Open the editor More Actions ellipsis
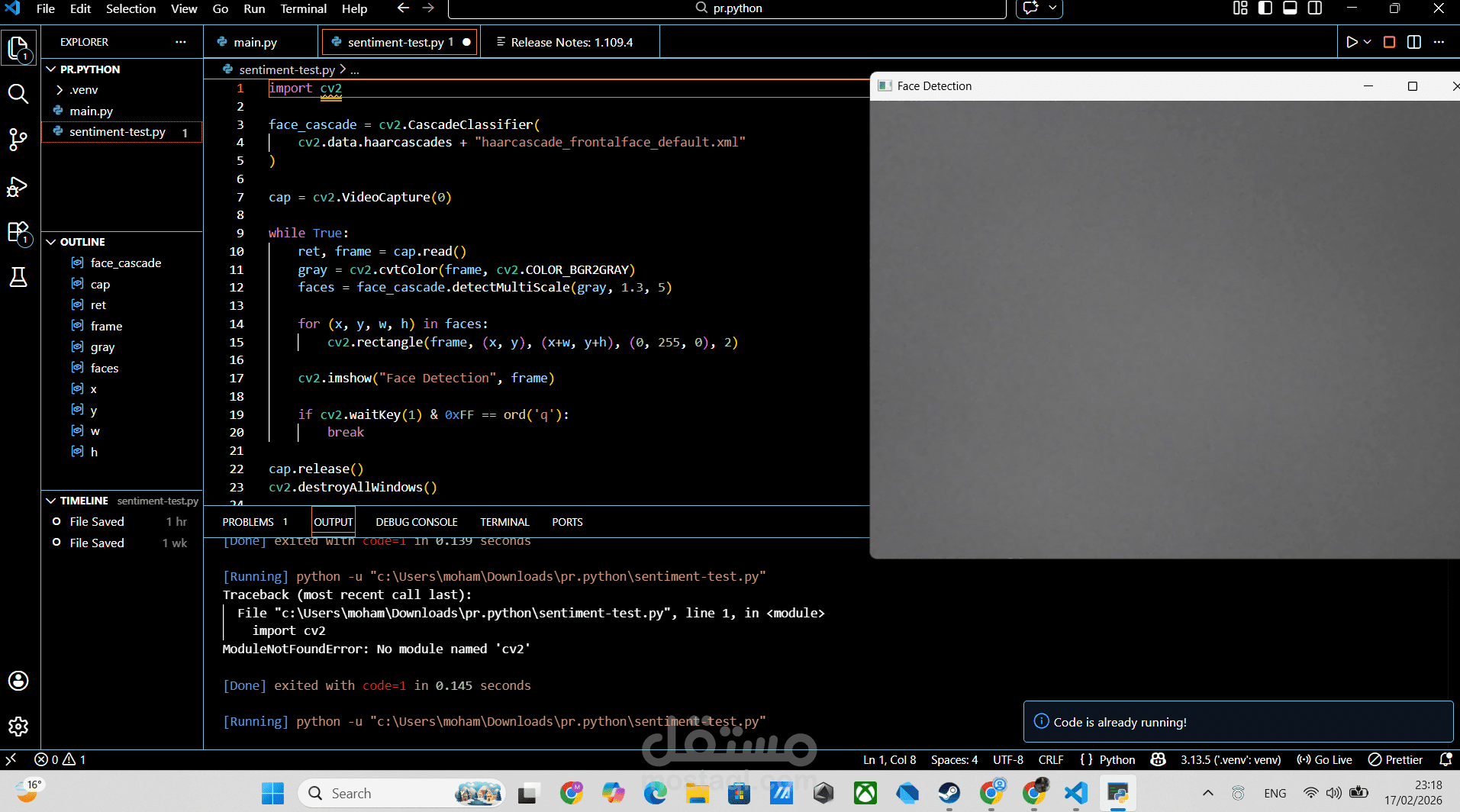 click(1439, 42)
